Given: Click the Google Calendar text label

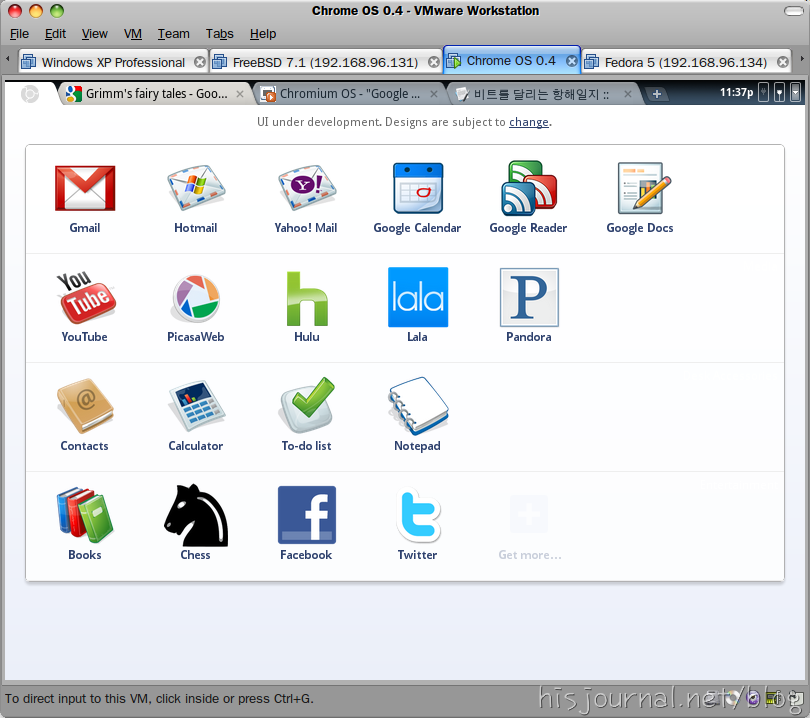Looking at the screenshot, I should pyautogui.click(x=417, y=228).
